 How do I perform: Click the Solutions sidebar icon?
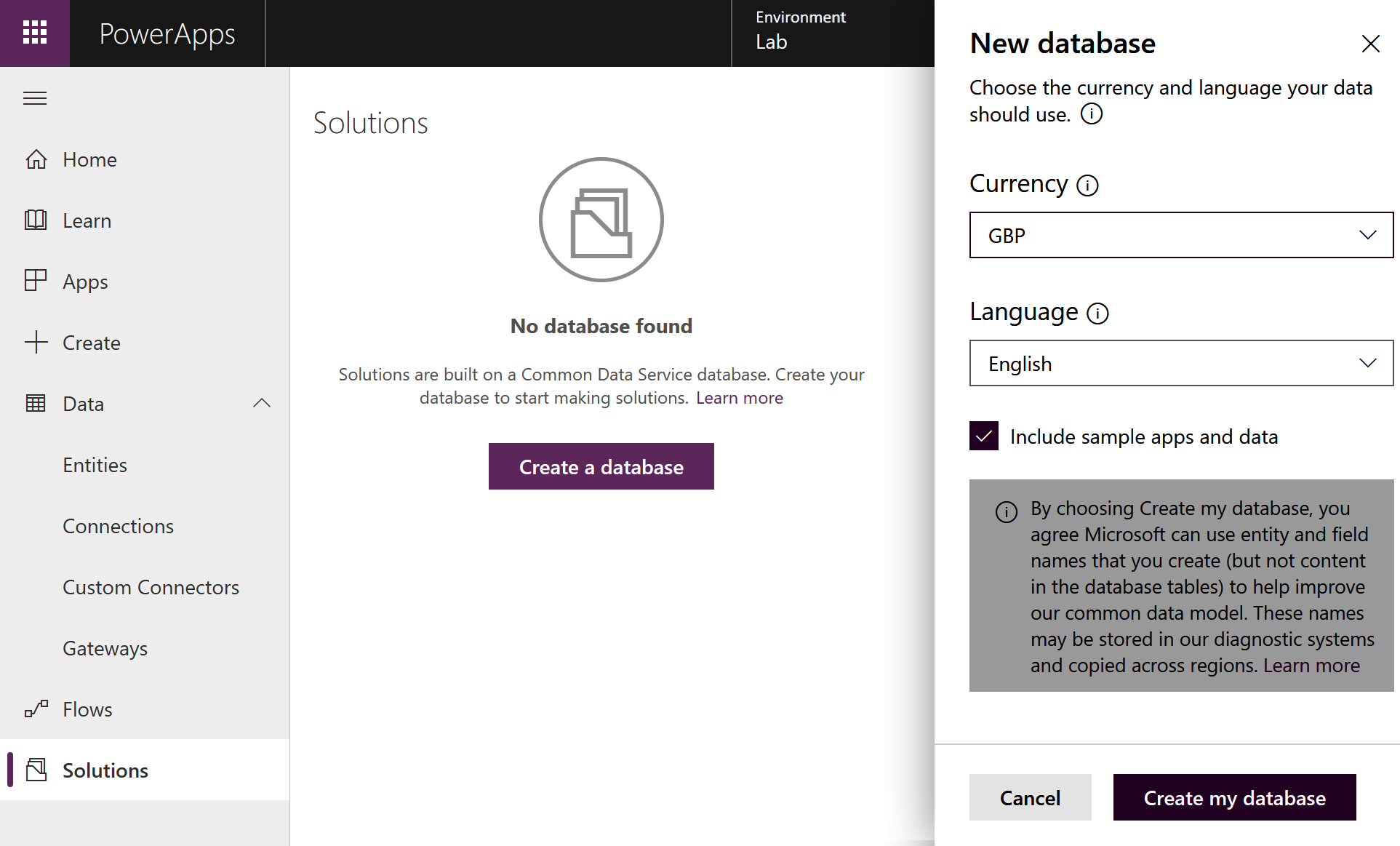click(x=36, y=770)
